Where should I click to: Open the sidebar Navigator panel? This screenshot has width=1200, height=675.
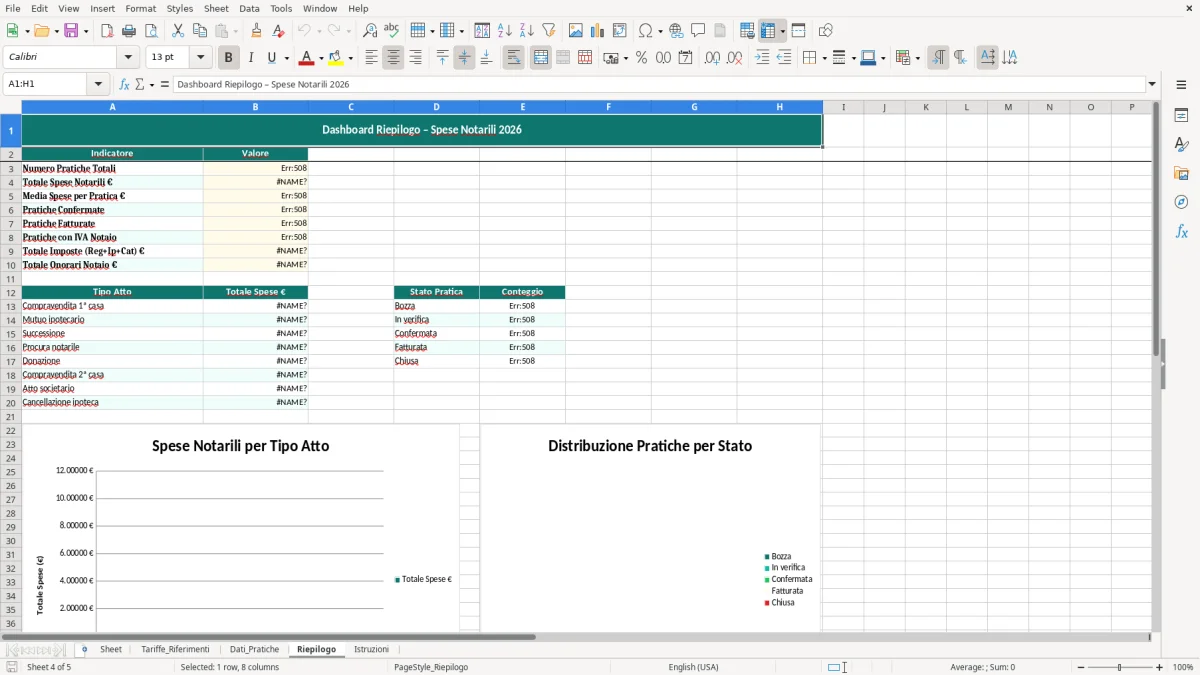(1181, 202)
